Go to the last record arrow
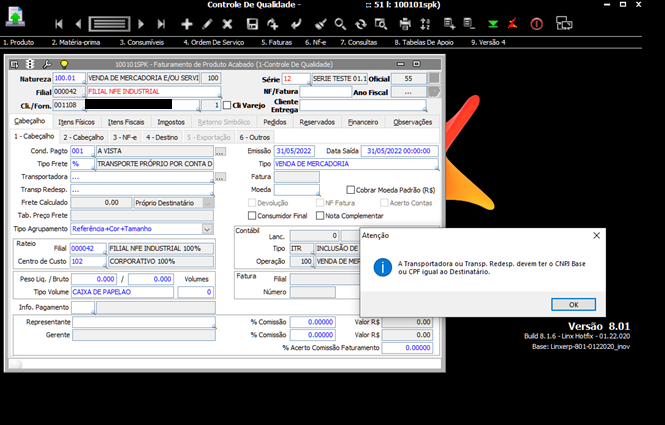 point(163,23)
